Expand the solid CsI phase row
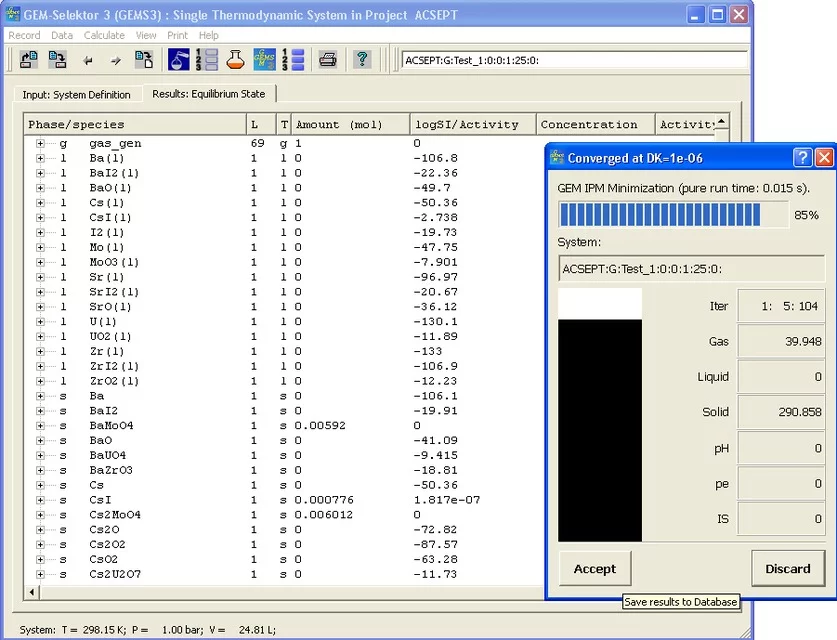 click(40, 500)
